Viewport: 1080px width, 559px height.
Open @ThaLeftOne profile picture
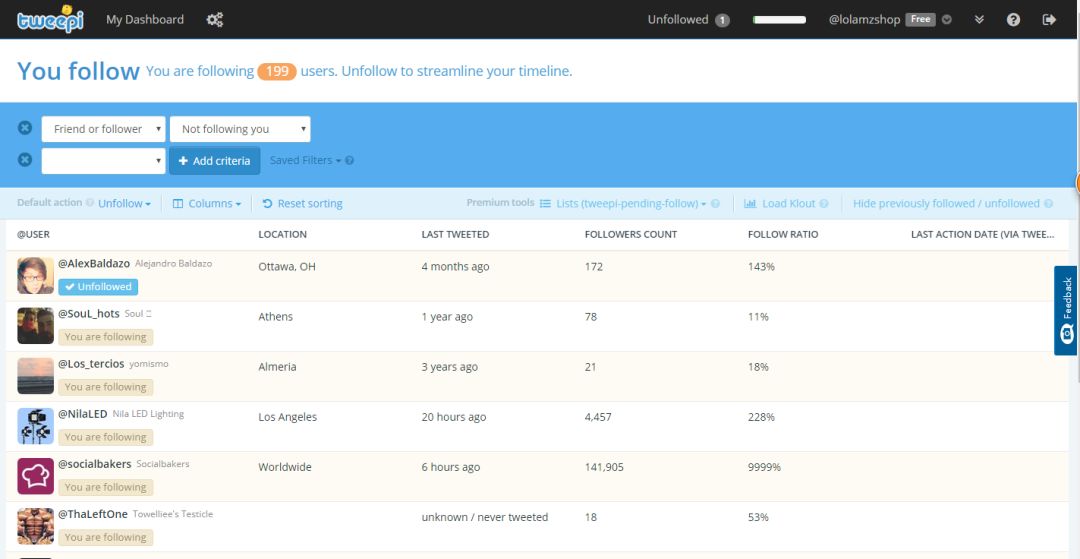(35, 527)
